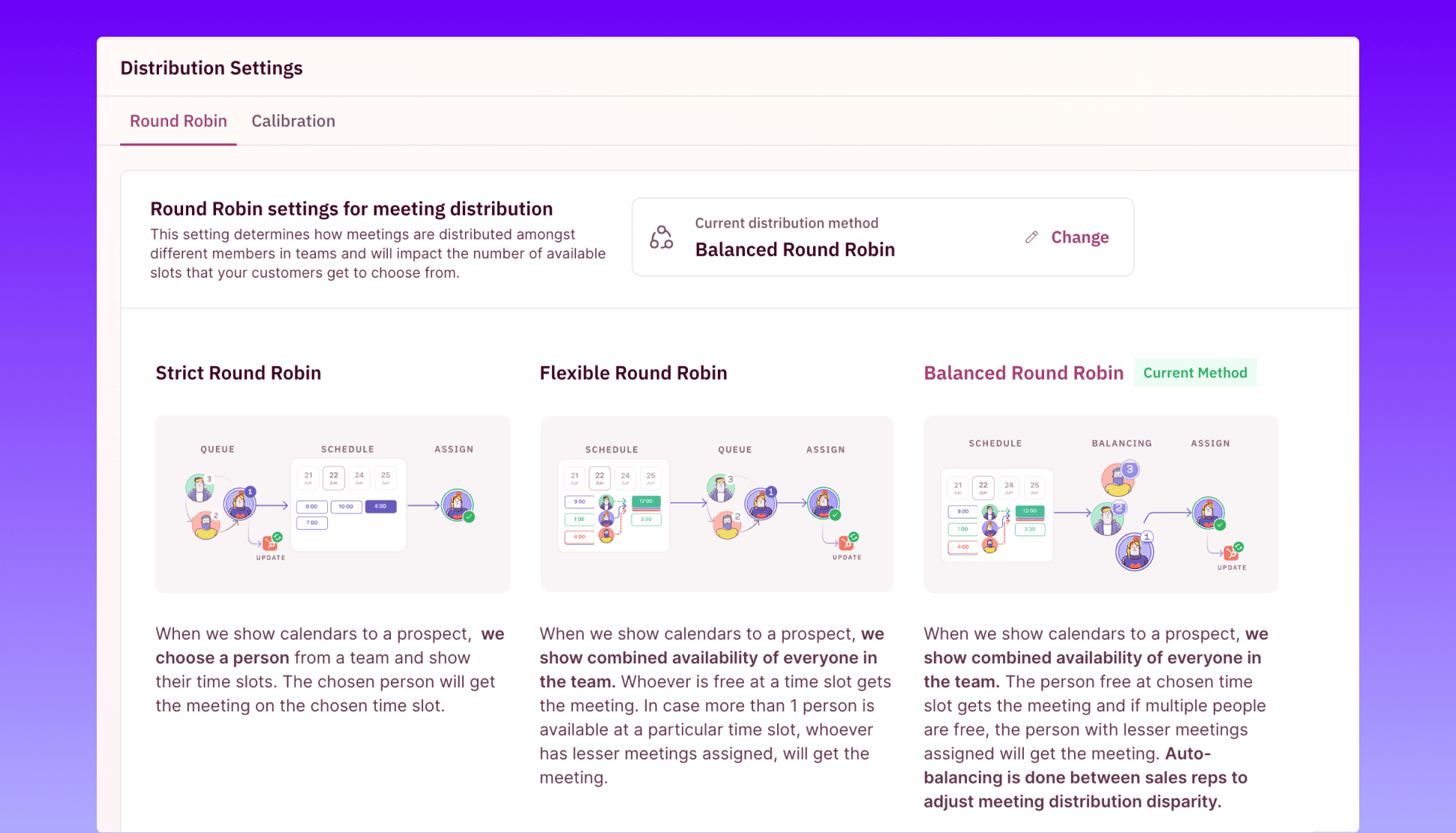The height and width of the screenshot is (833, 1456).
Task: Open the Round Robin tab
Action: pyautogui.click(x=179, y=121)
